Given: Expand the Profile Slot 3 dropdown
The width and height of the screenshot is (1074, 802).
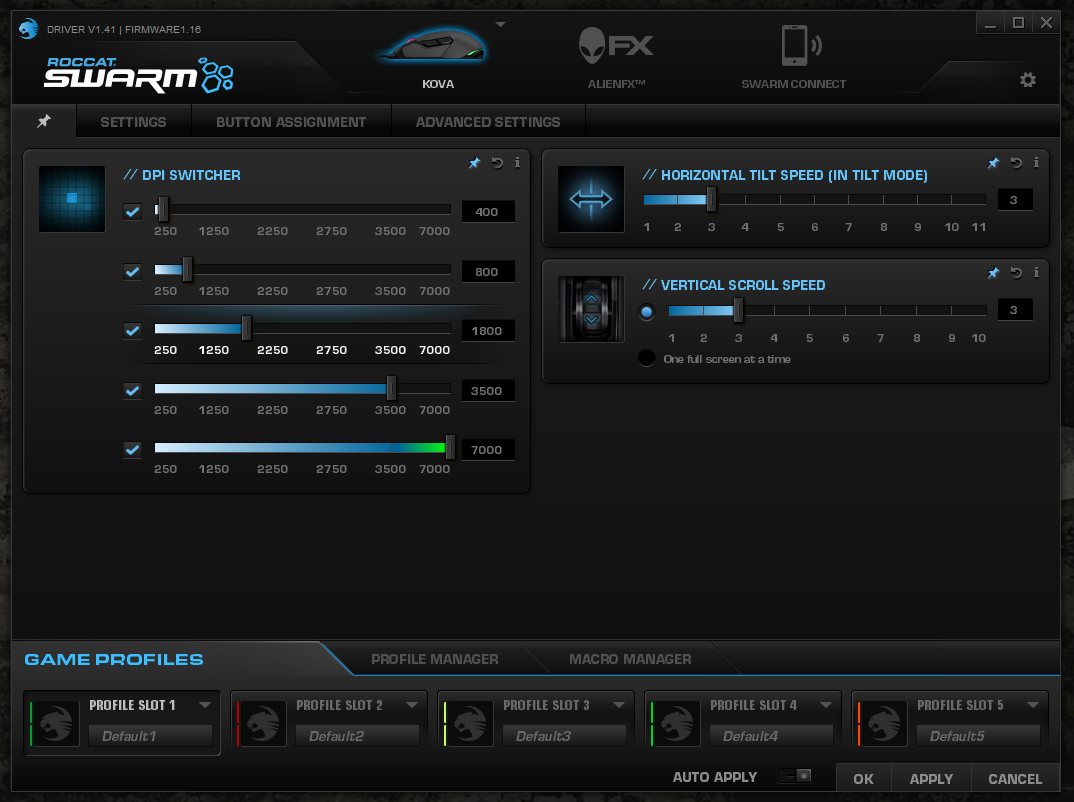Looking at the screenshot, I should tap(619, 705).
